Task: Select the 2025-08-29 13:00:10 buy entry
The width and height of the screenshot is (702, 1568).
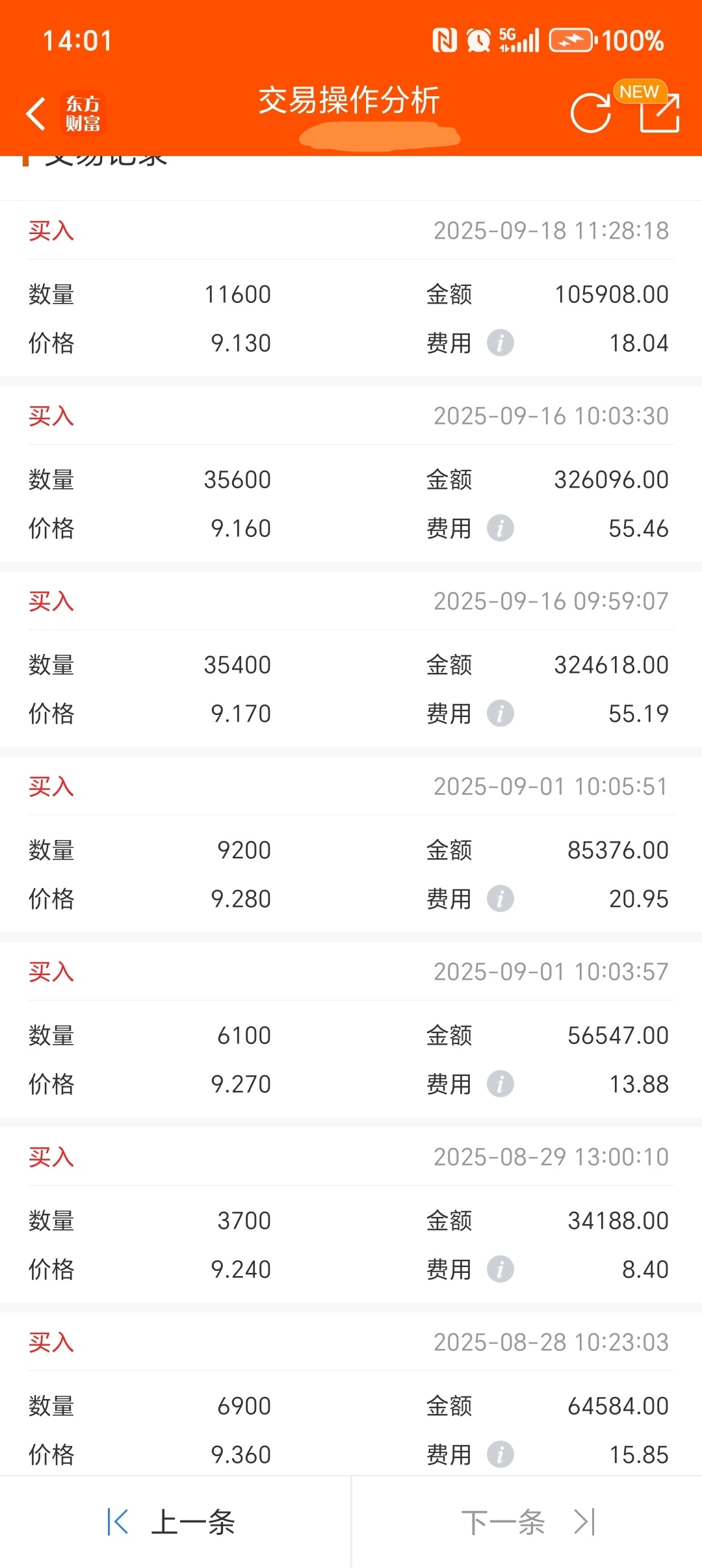Action: [351, 1215]
